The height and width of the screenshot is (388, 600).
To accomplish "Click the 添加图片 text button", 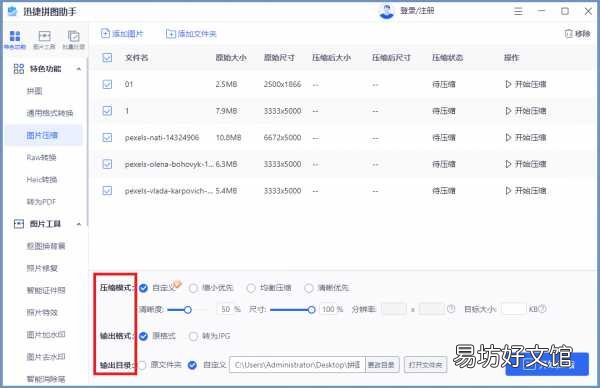I will click(x=128, y=34).
